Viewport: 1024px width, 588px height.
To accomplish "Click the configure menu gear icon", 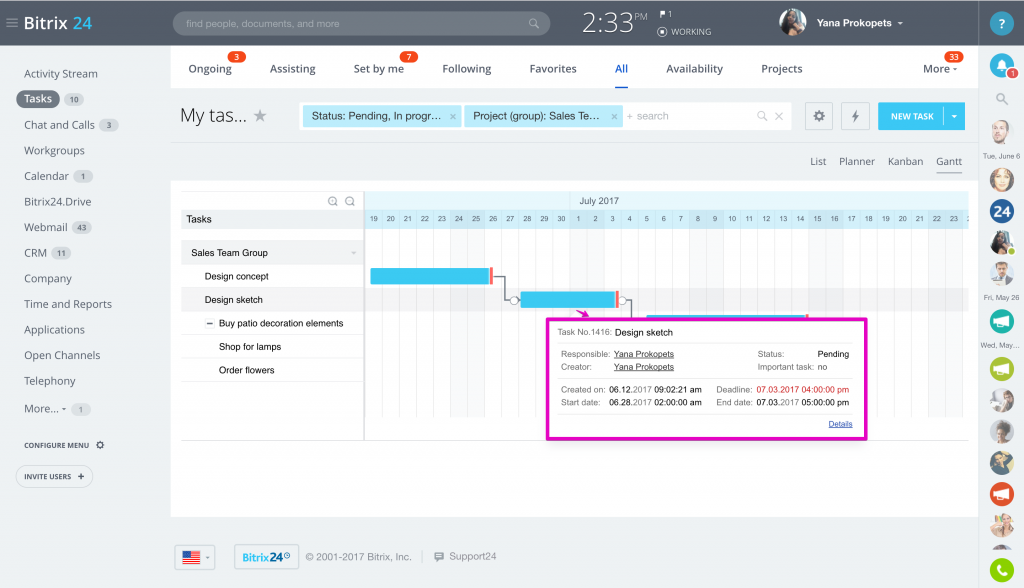I will coord(100,445).
